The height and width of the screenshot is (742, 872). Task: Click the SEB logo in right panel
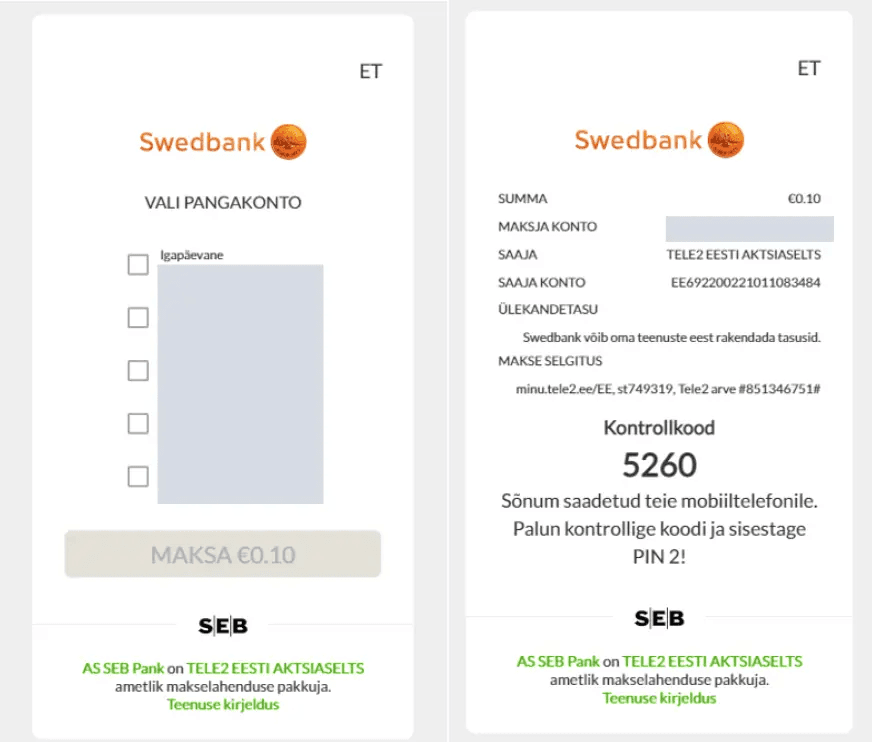tap(660, 618)
